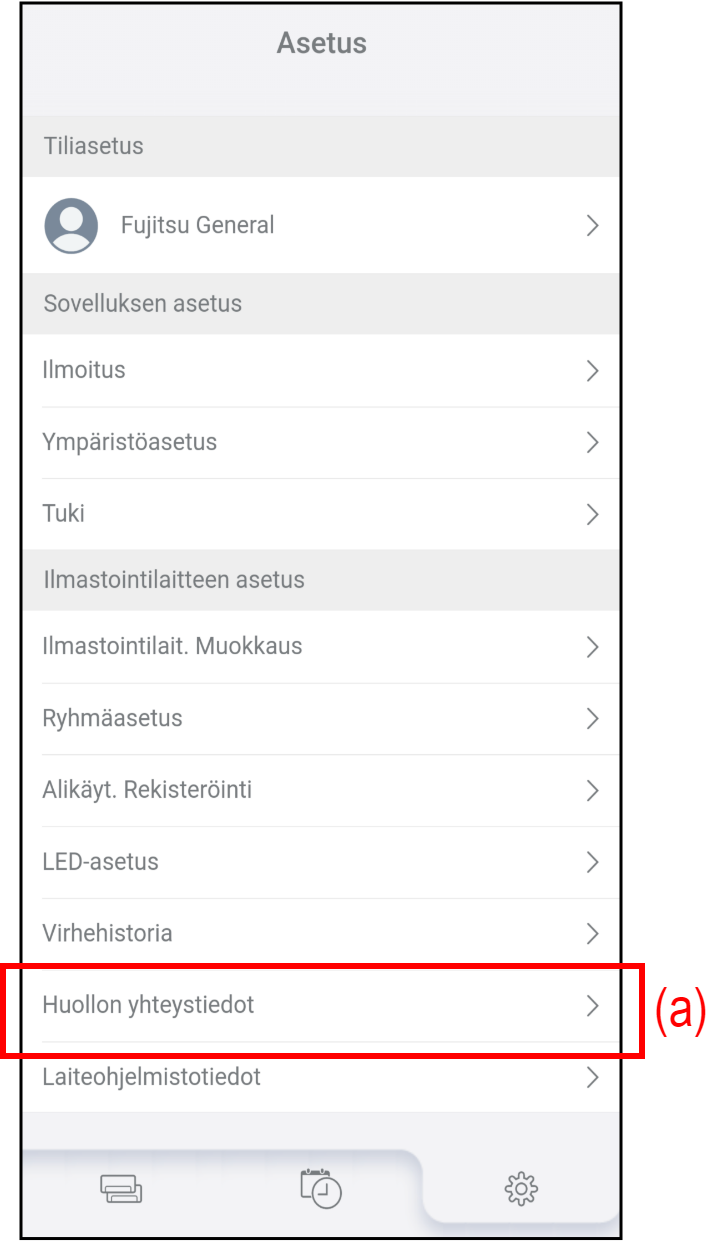Screen dimensions: 715x1243
Task: Open the LED-asetus item
Action: [100, 862]
